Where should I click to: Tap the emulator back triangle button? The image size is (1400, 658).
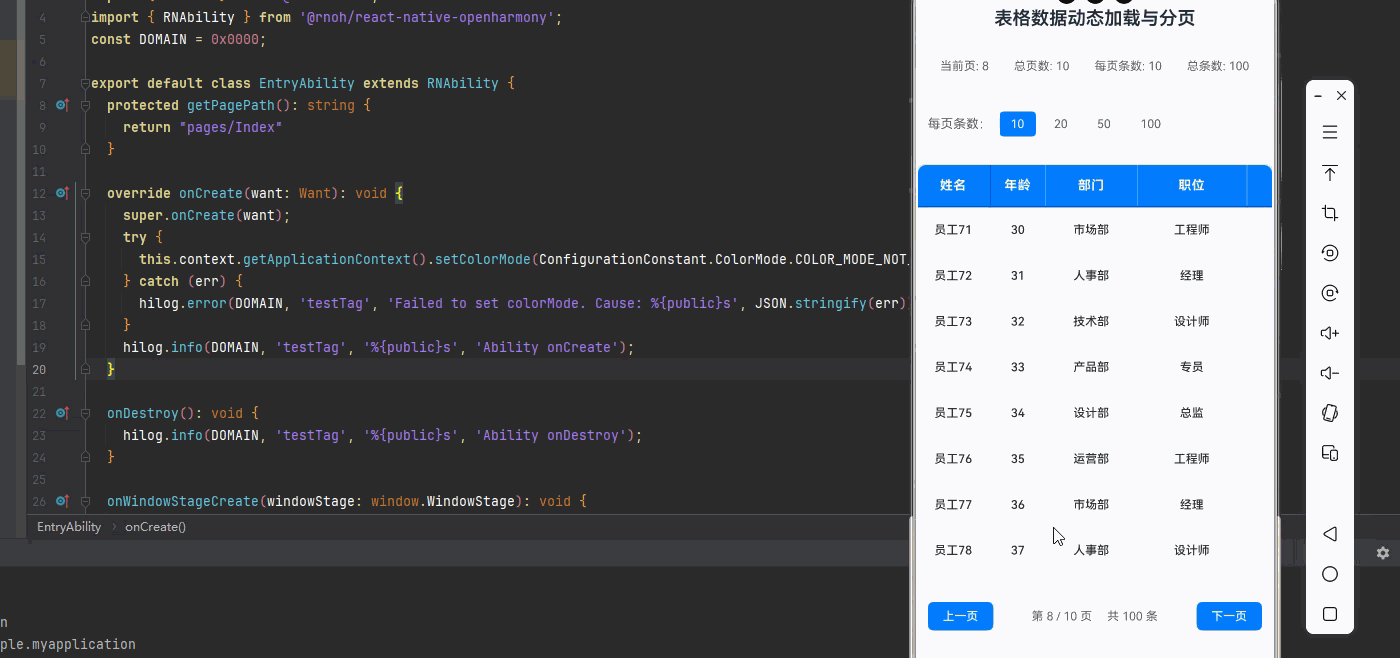tap(1330, 534)
